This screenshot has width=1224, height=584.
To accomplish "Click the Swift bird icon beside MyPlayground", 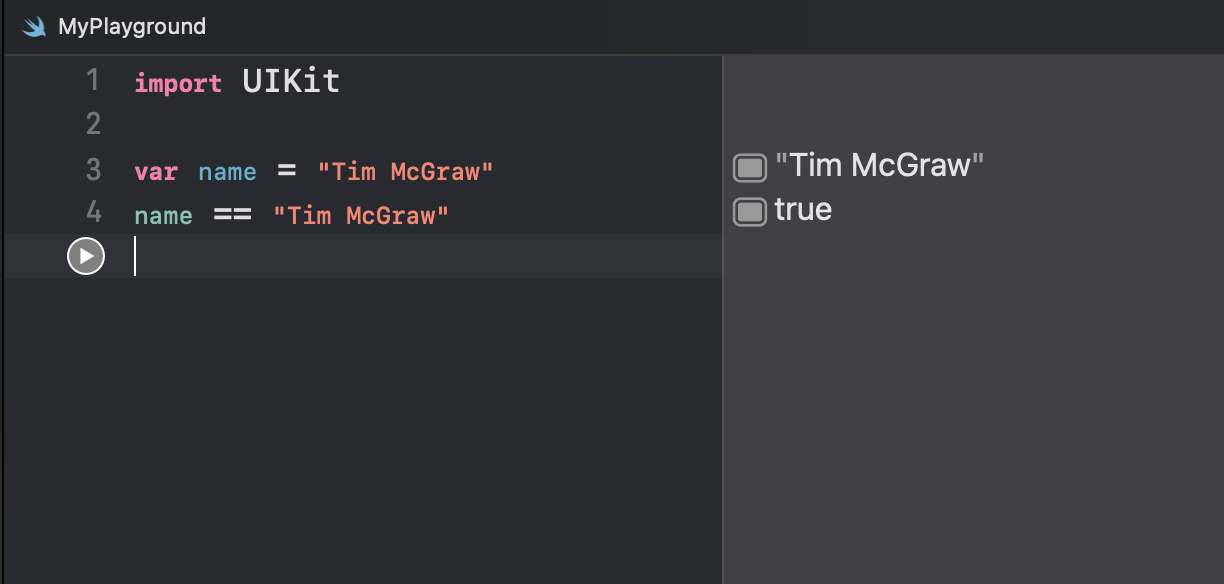I will (x=35, y=27).
